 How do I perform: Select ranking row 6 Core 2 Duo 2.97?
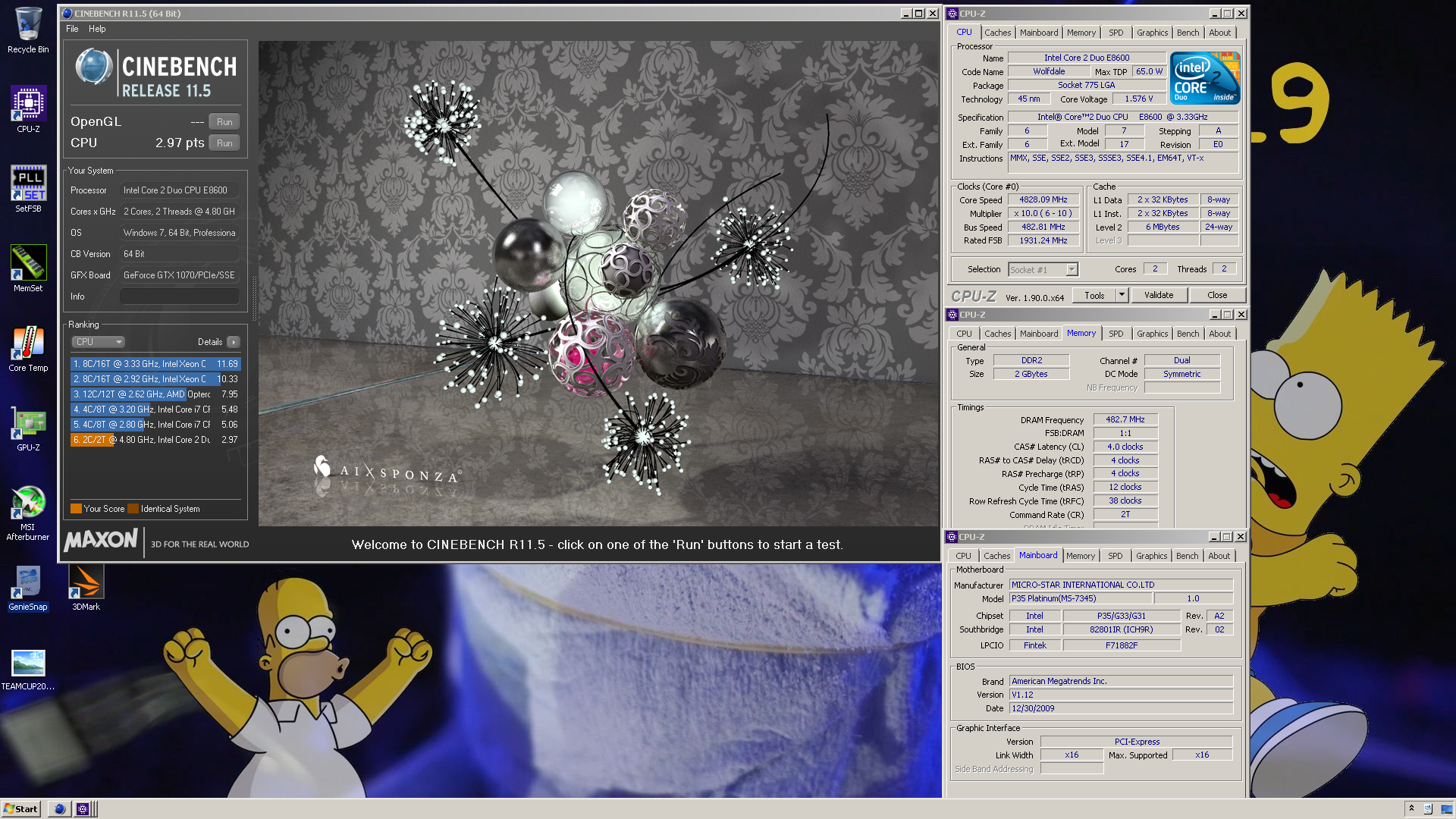pos(155,440)
